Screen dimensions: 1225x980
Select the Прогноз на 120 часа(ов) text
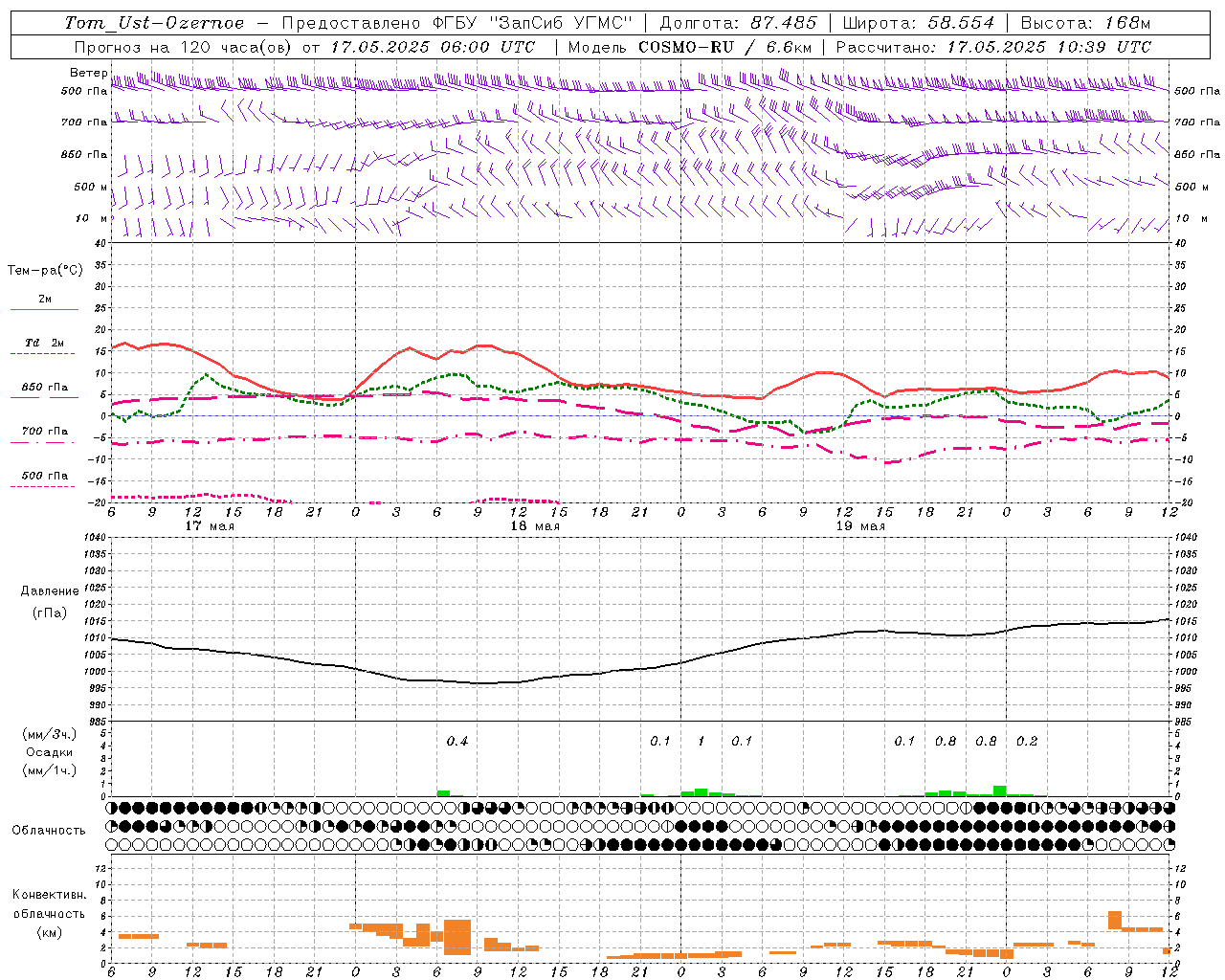pyautogui.click(x=185, y=47)
